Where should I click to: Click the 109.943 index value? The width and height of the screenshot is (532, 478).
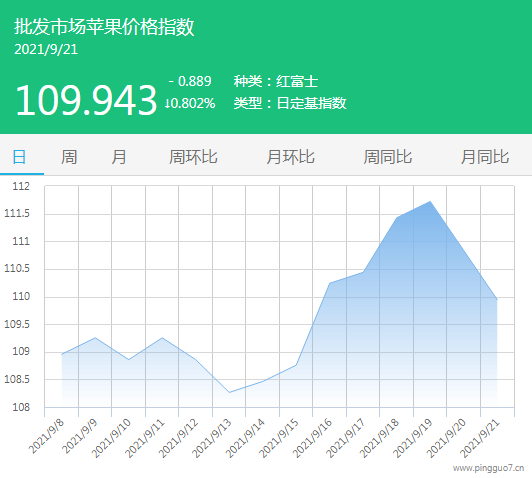click(x=86, y=100)
